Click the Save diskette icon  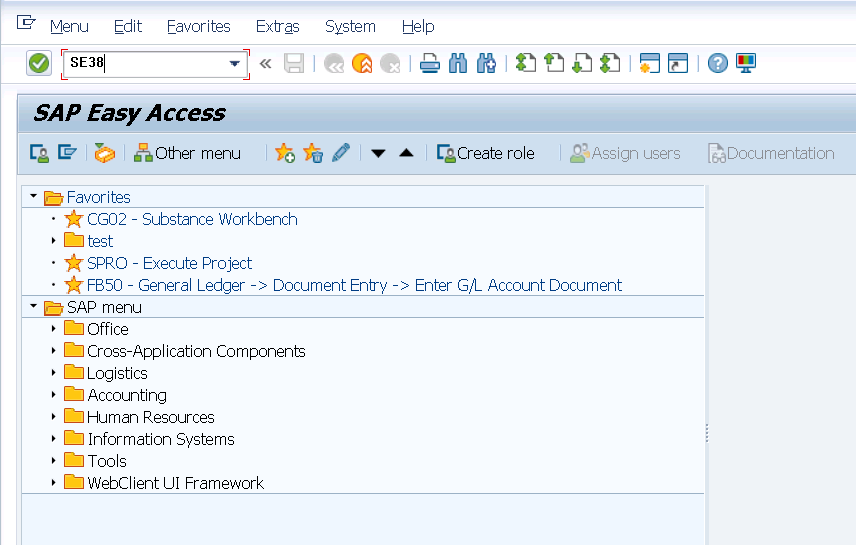294,63
